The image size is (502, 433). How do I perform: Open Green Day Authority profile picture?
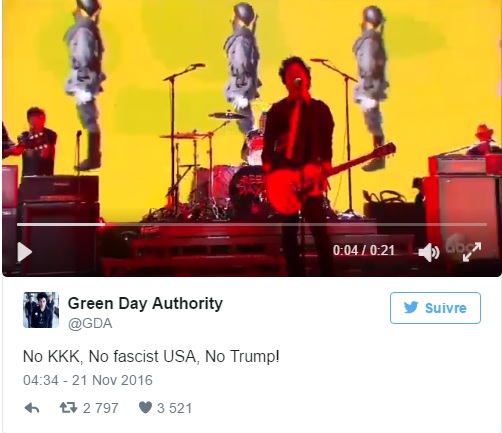[41, 310]
